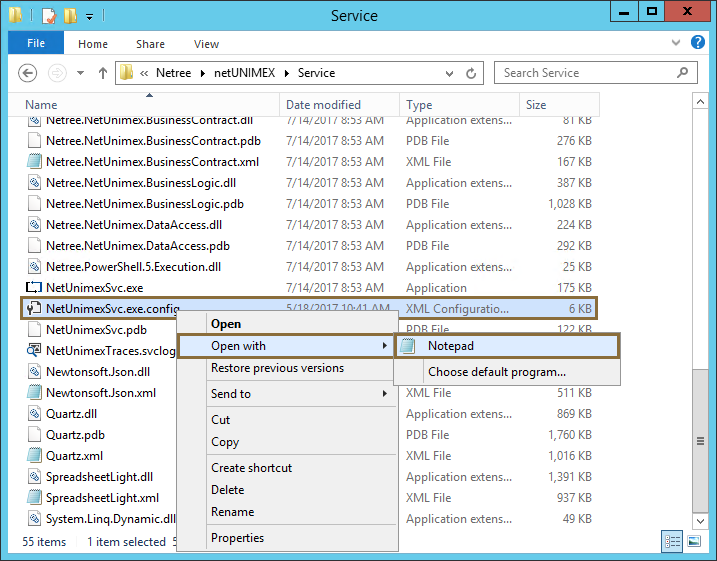This screenshot has height=561, width=717.
Task: Open the Quick Access Toolbar customize dropdown
Action: pyautogui.click(x=90, y=16)
